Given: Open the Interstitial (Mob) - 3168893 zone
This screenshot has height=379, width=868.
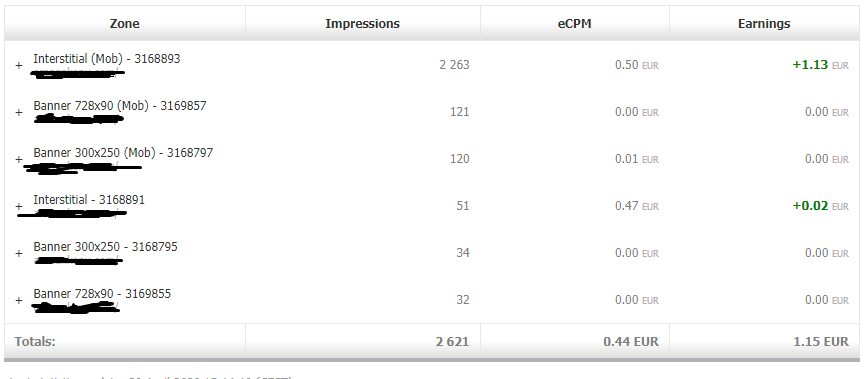Looking at the screenshot, I should point(107,59).
